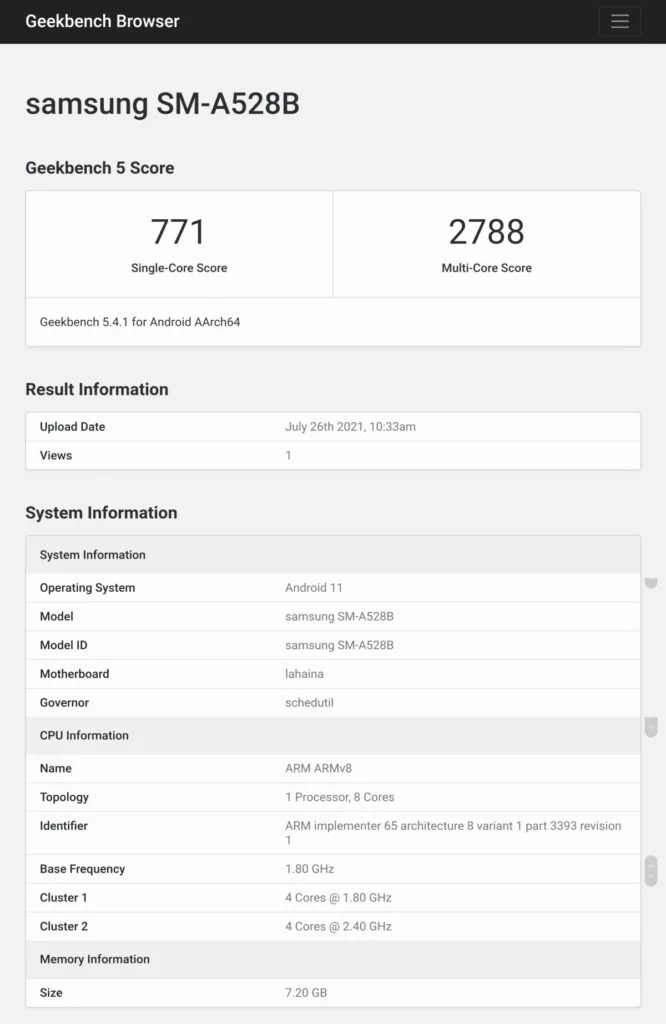The width and height of the screenshot is (666, 1024).
Task: Click the Android 11 operating system value
Action: pyautogui.click(x=314, y=588)
